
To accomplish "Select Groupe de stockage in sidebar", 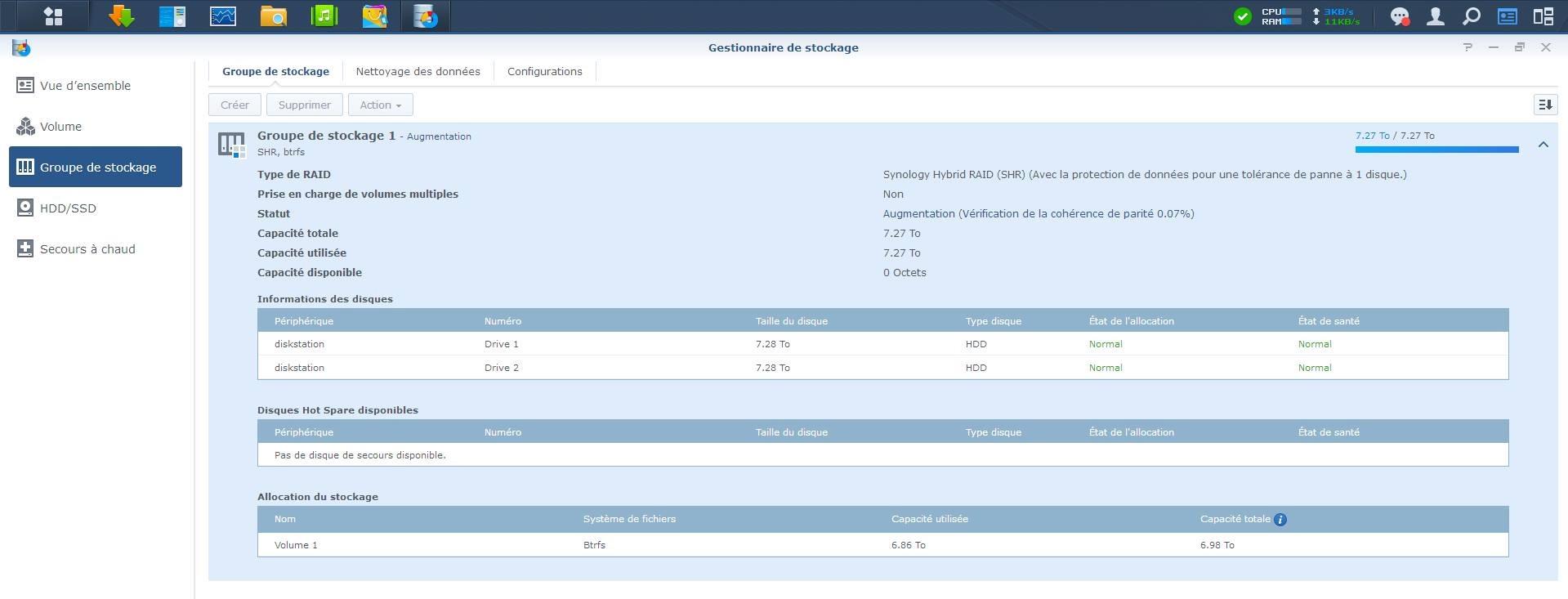I will [x=96, y=168].
